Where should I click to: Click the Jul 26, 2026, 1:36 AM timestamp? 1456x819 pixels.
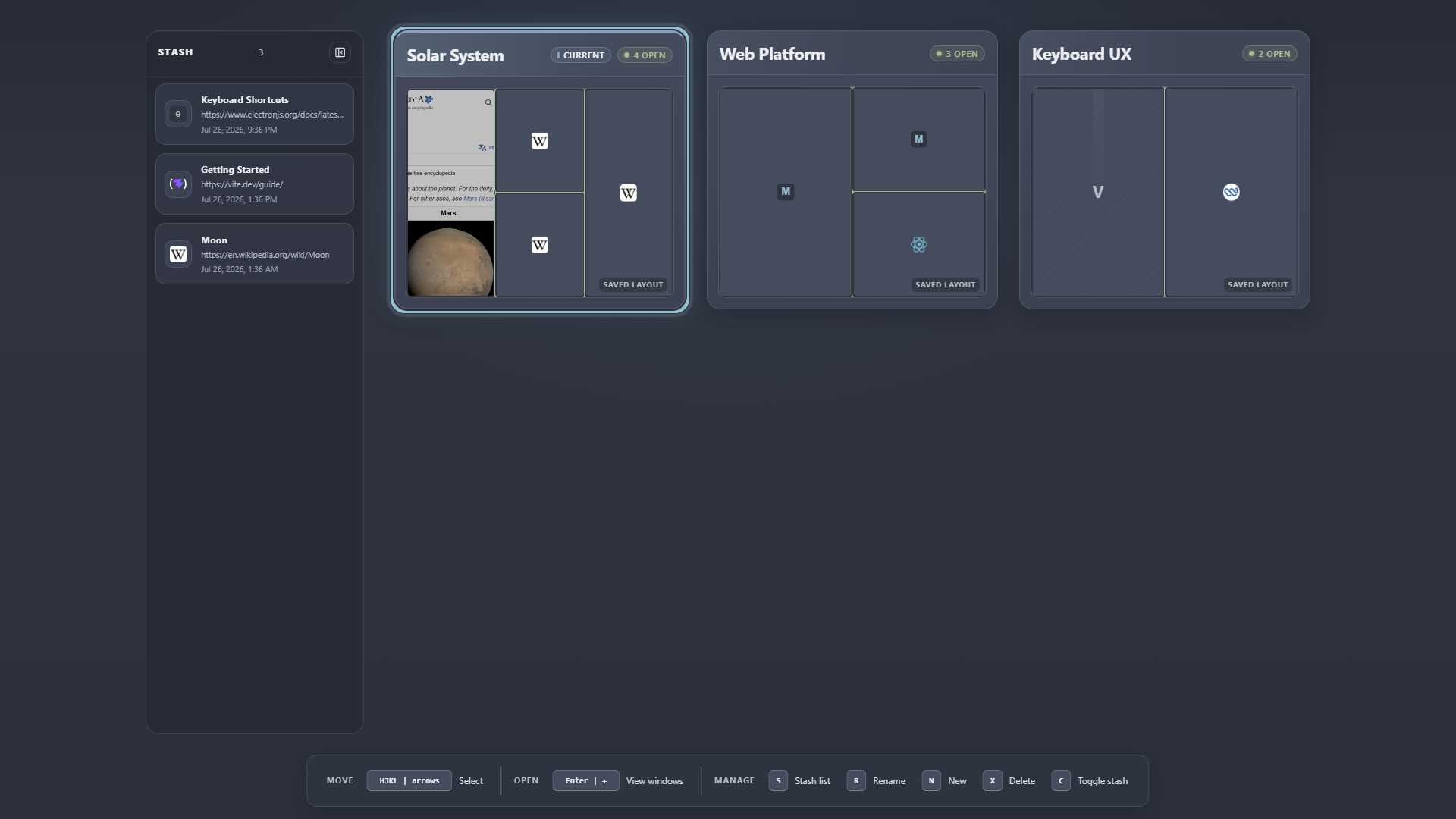(x=239, y=269)
